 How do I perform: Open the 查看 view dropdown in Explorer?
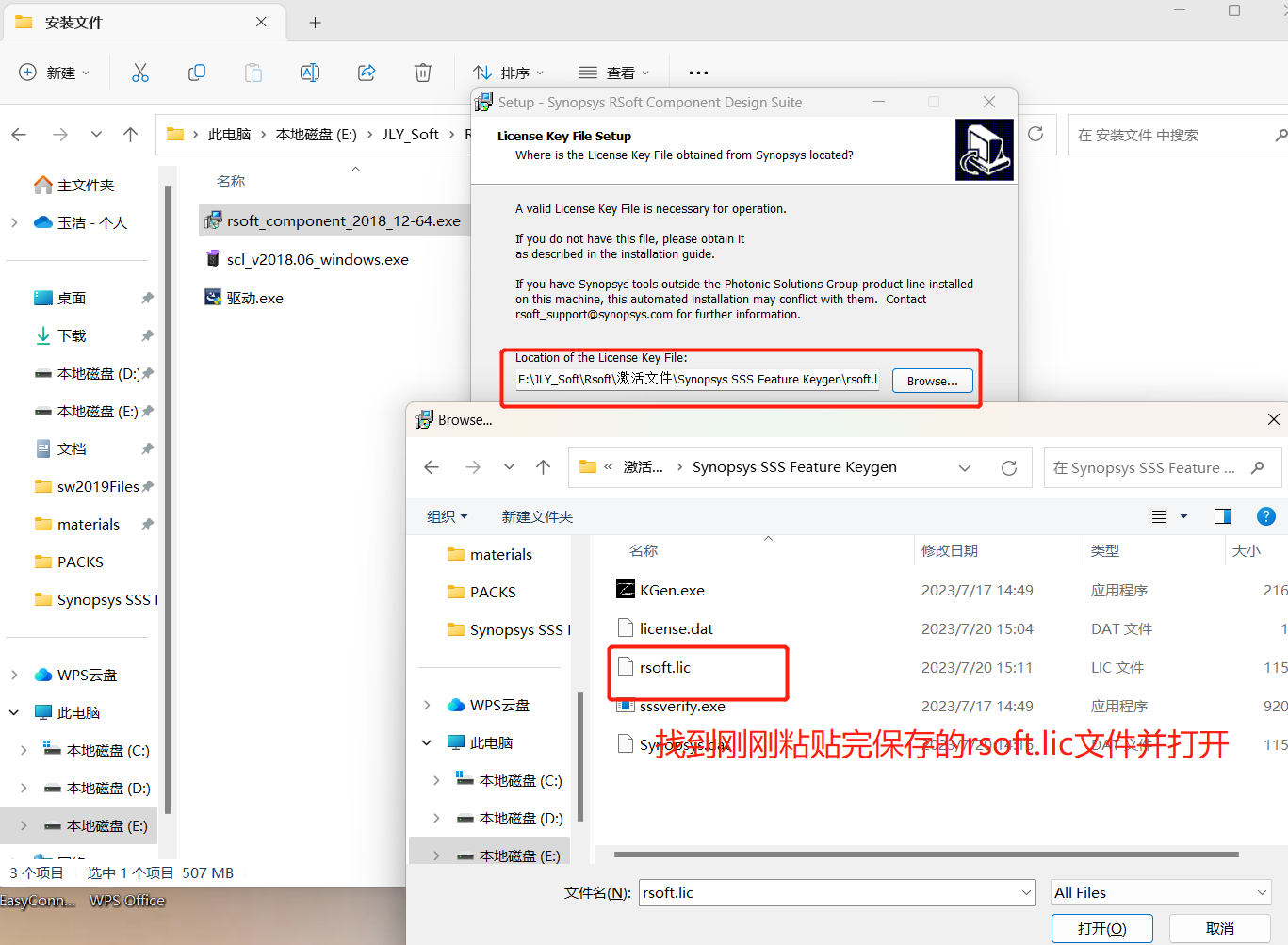tap(614, 73)
